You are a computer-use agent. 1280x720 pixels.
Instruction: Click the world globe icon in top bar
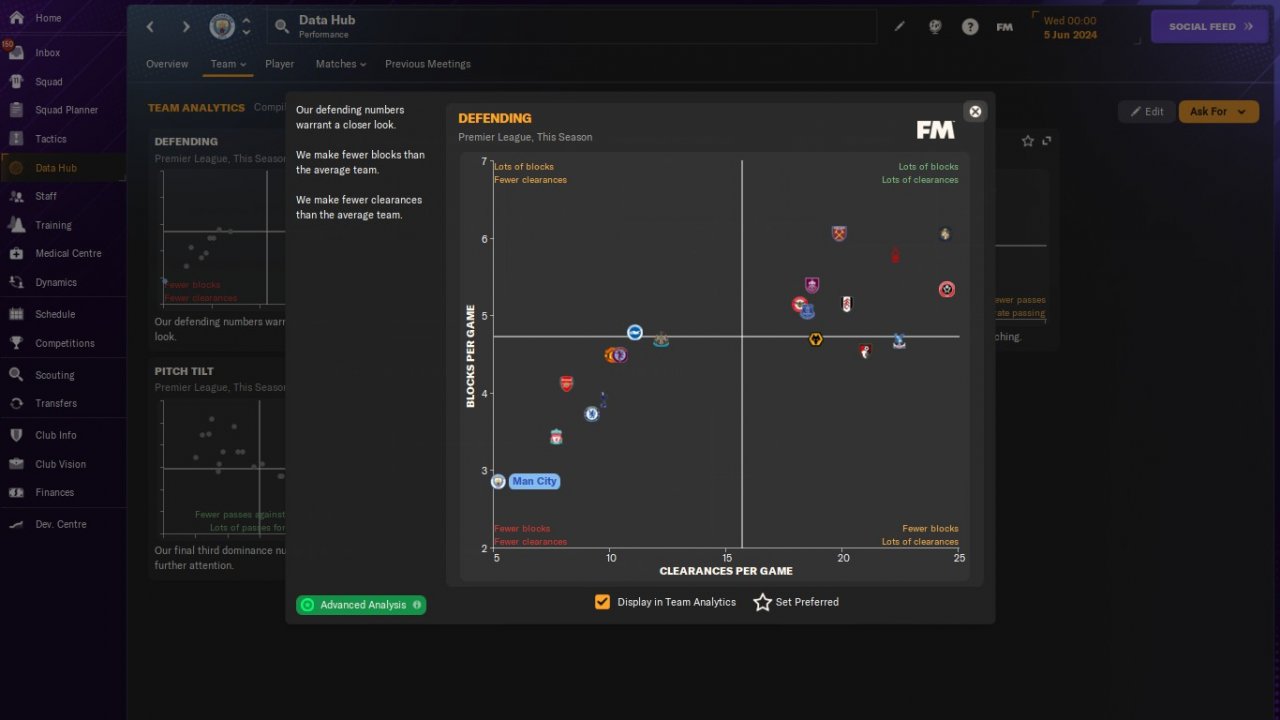point(935,27)
